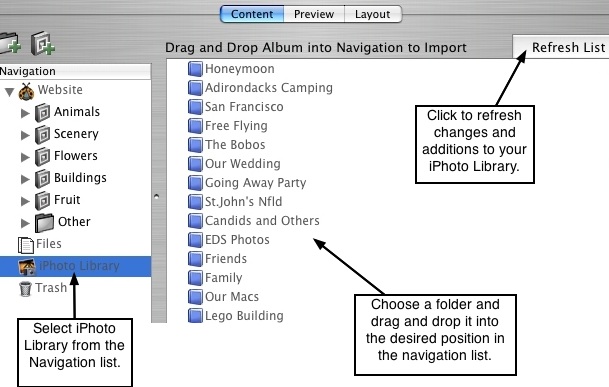The image size is (609, 387).
Task: Select the Flowers navigation item
Action: click(x=76, y=156)
